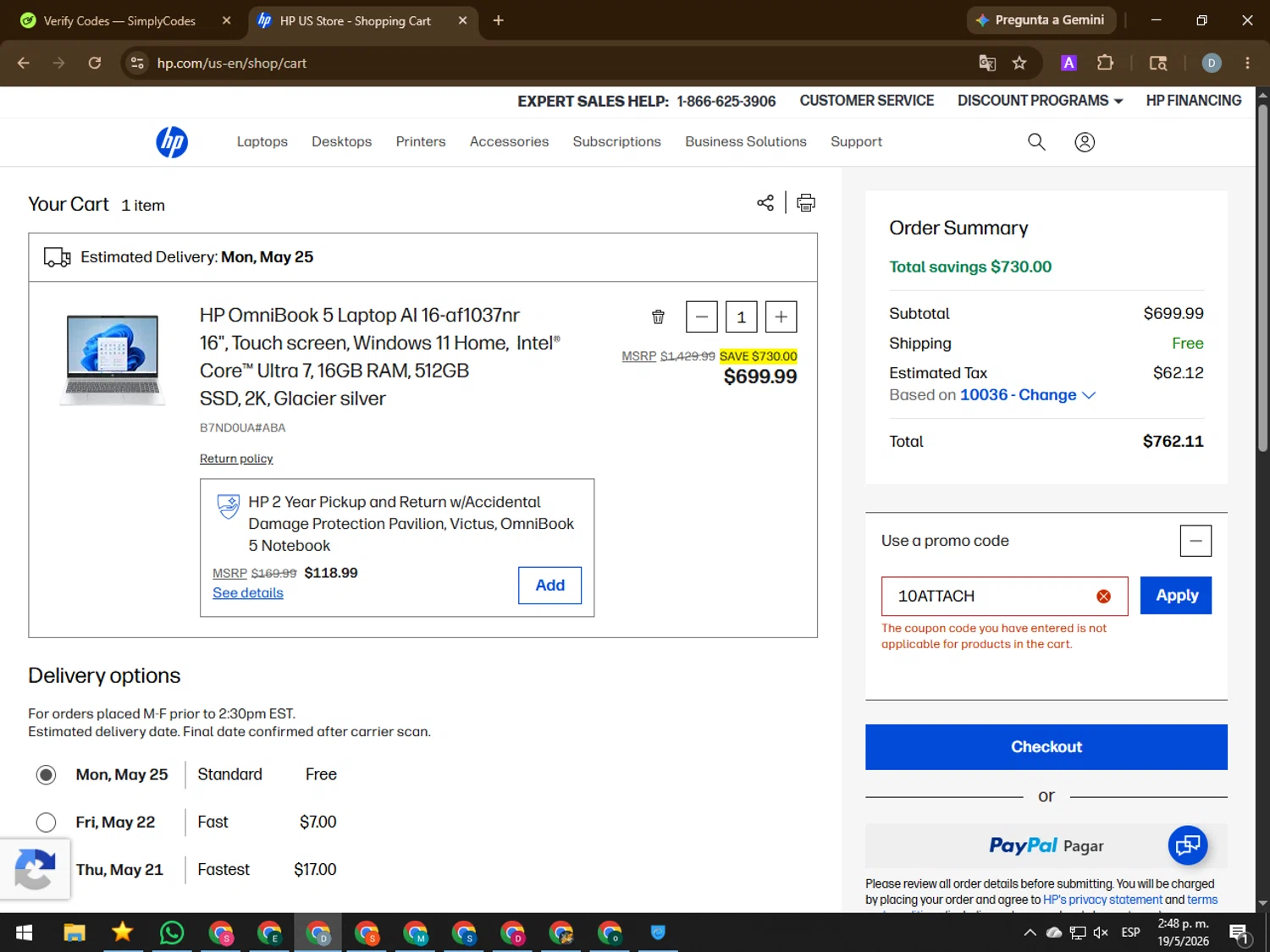1270x952 pixels.
Task: Open the See details link
Action: (x=248, y=593)
